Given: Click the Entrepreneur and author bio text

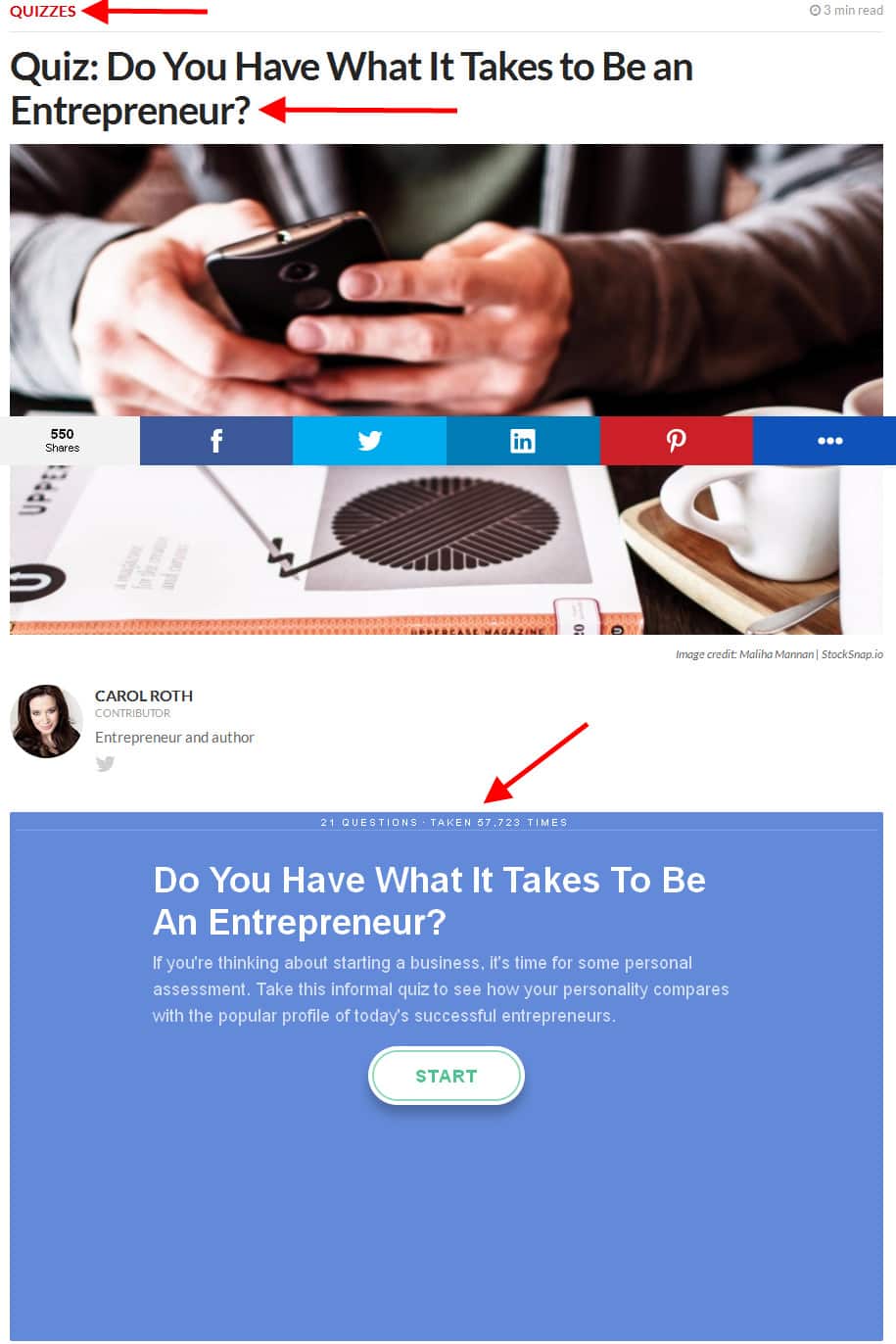Looking at the screenshot, I should click(x=174, y=738).
